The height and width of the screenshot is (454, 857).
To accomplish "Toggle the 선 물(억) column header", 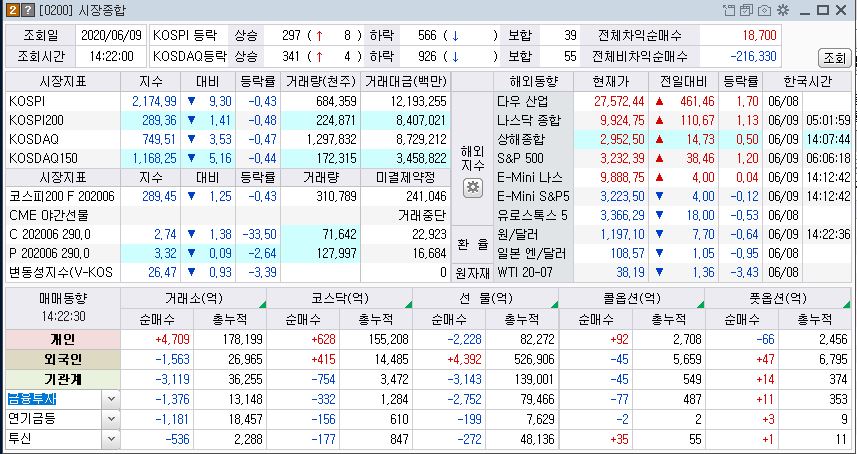I will click(486, 299).
